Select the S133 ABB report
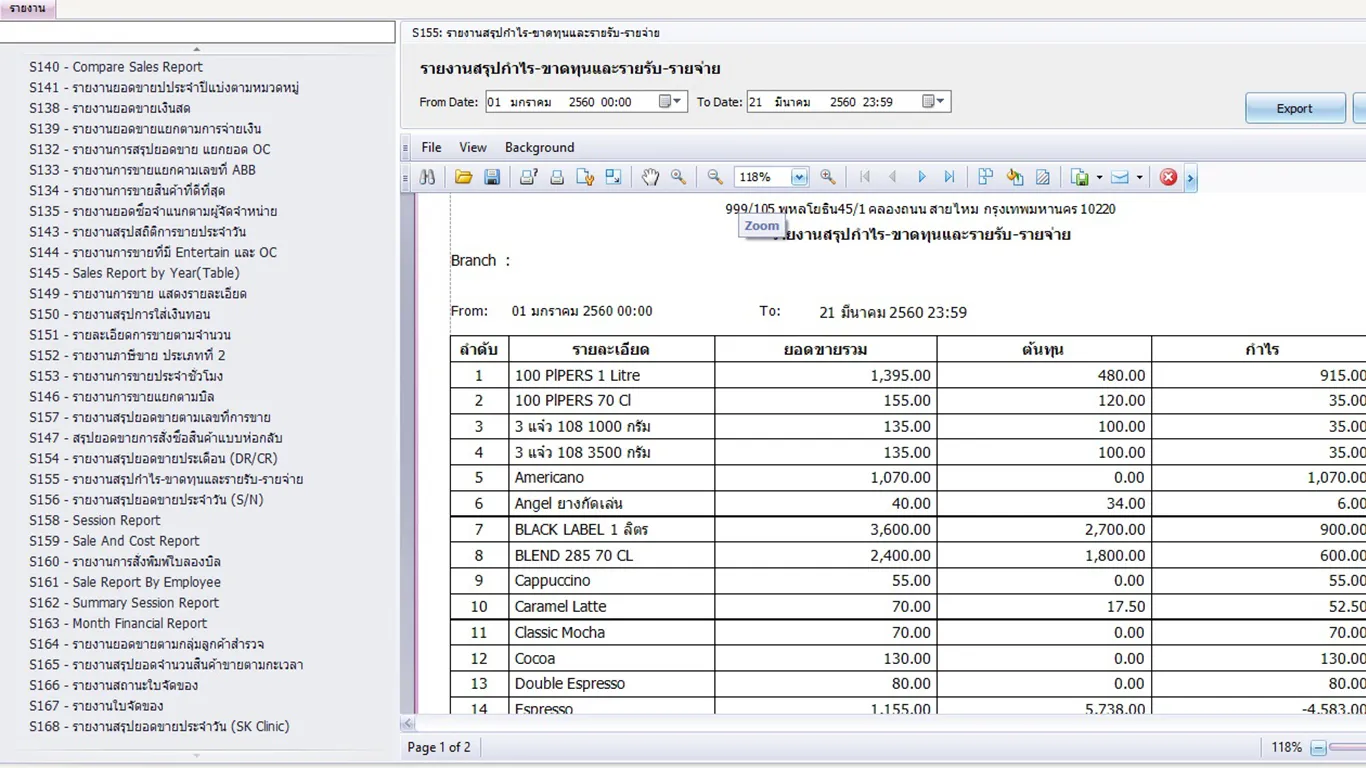 (142, 170)
